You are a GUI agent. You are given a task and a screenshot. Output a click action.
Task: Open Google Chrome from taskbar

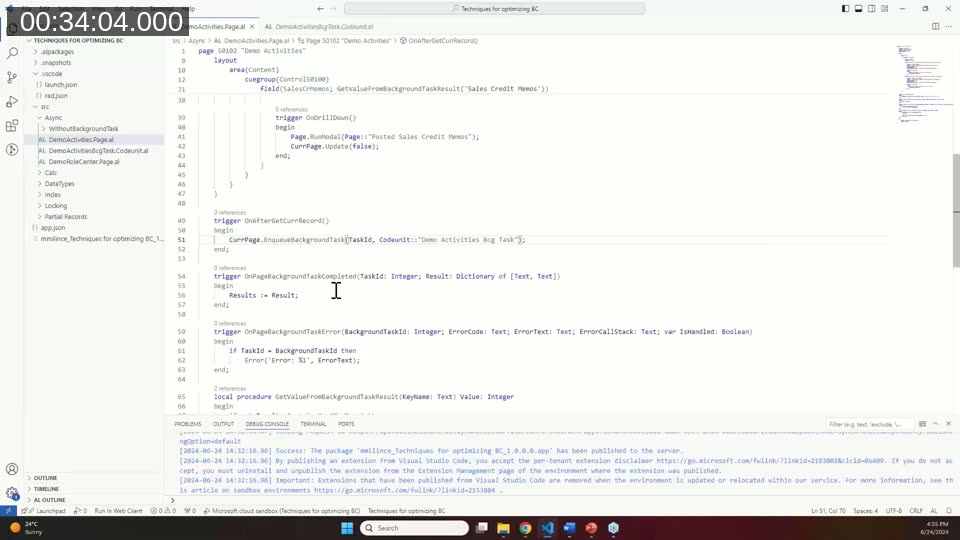pyautogui.click(x=525, y=528)
